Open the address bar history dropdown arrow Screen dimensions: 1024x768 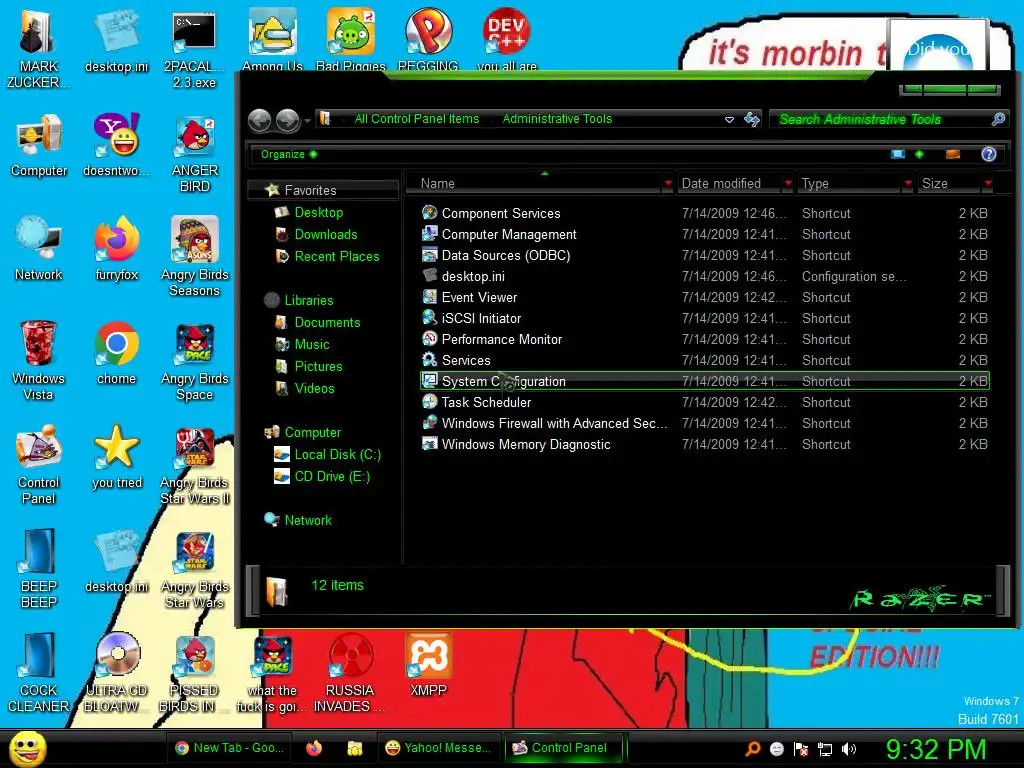[729, 120]
